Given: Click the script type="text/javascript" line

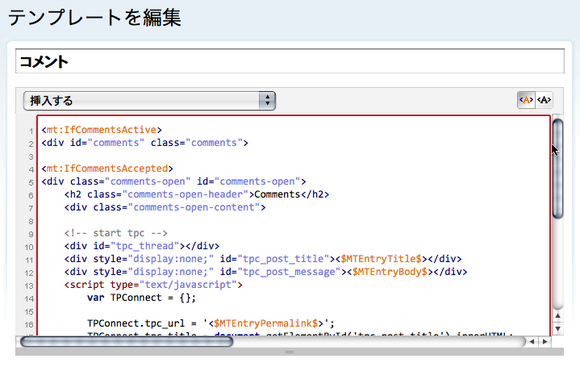Looking at the screenshot, I should (x=153, y=285).
